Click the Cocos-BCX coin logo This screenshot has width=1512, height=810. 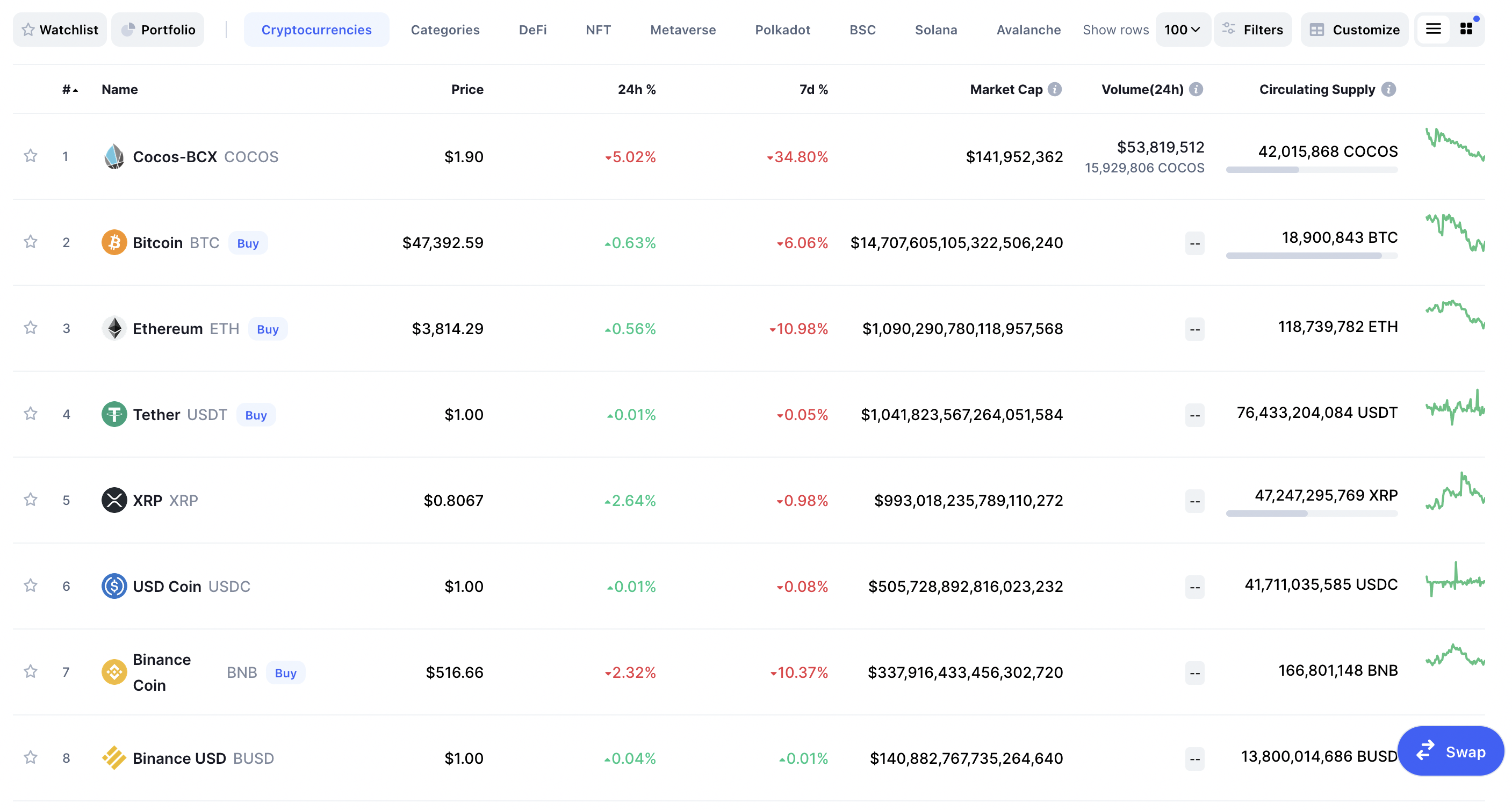(114, 157)
